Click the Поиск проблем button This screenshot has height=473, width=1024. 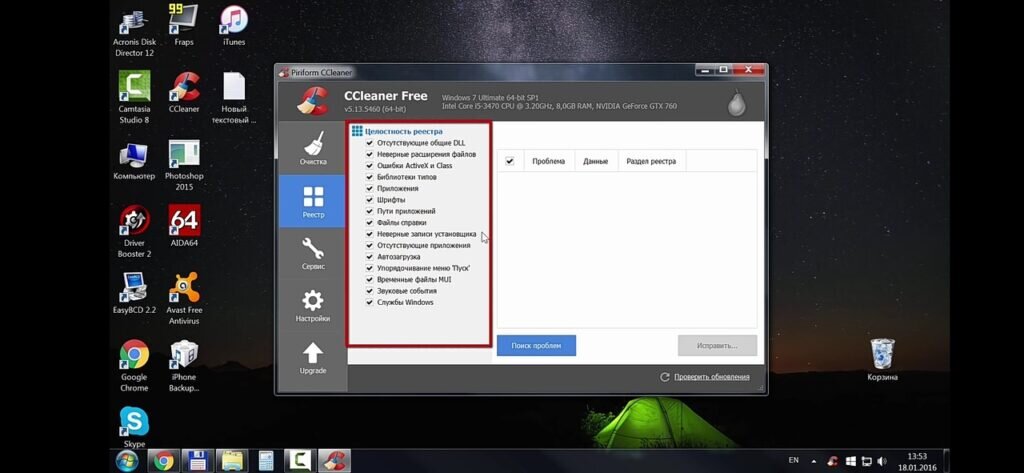coord(536,346)
